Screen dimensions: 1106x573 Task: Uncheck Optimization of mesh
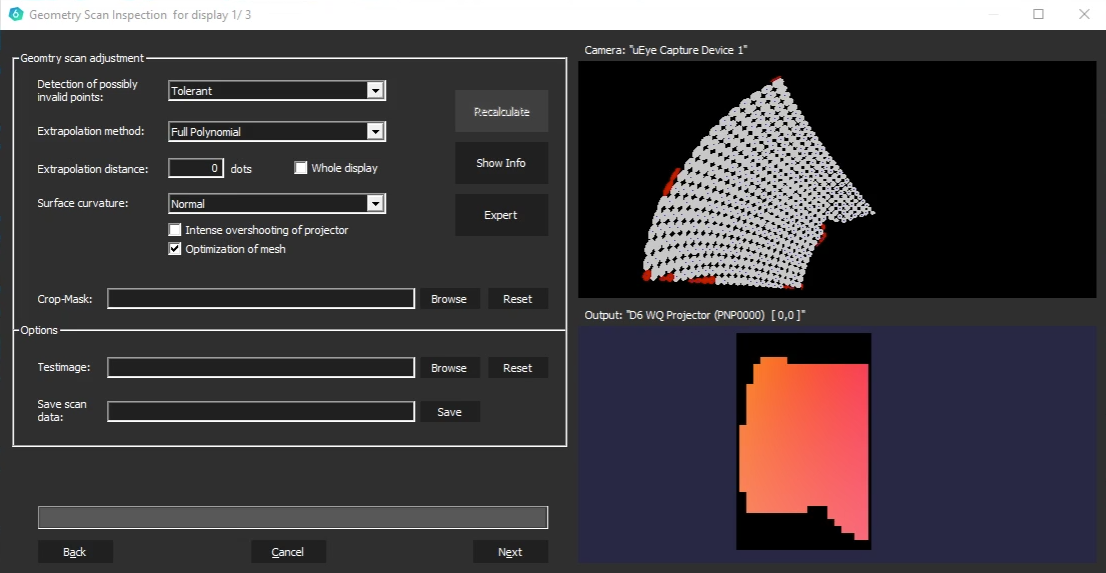(x=175, y=249)
